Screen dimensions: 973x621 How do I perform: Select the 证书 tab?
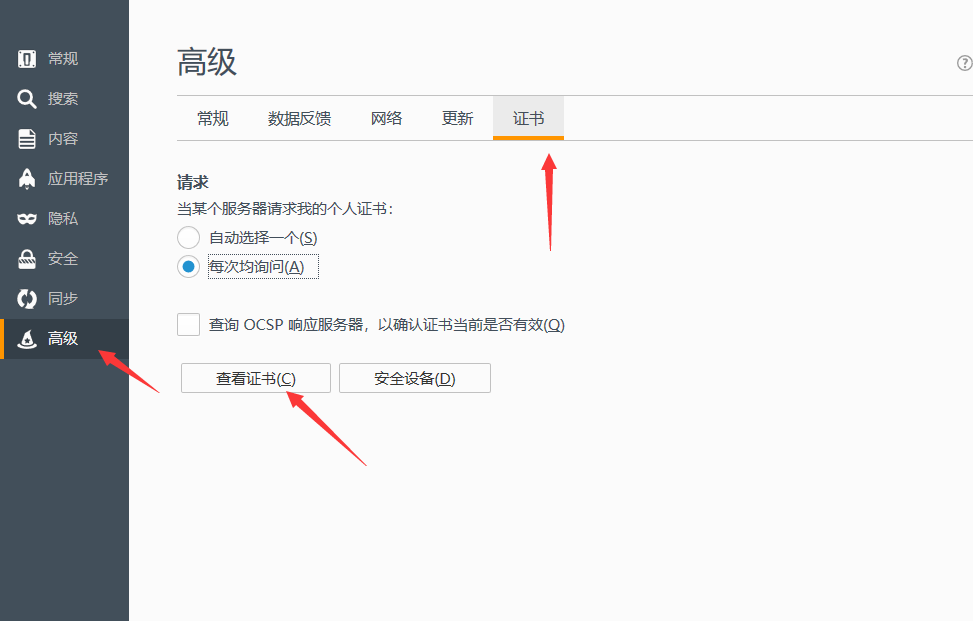coord(528,118)
